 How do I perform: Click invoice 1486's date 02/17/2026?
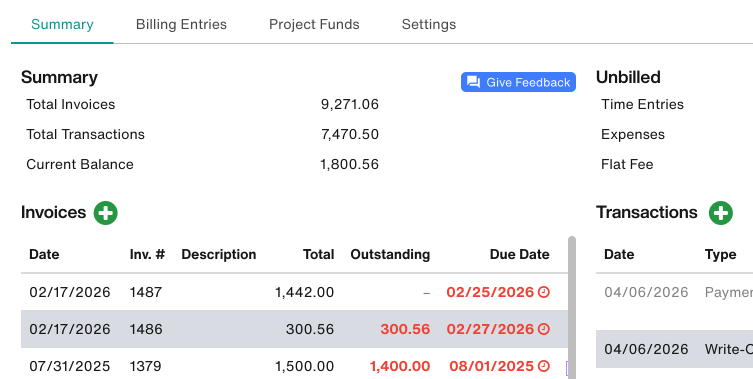coord(70,329)
